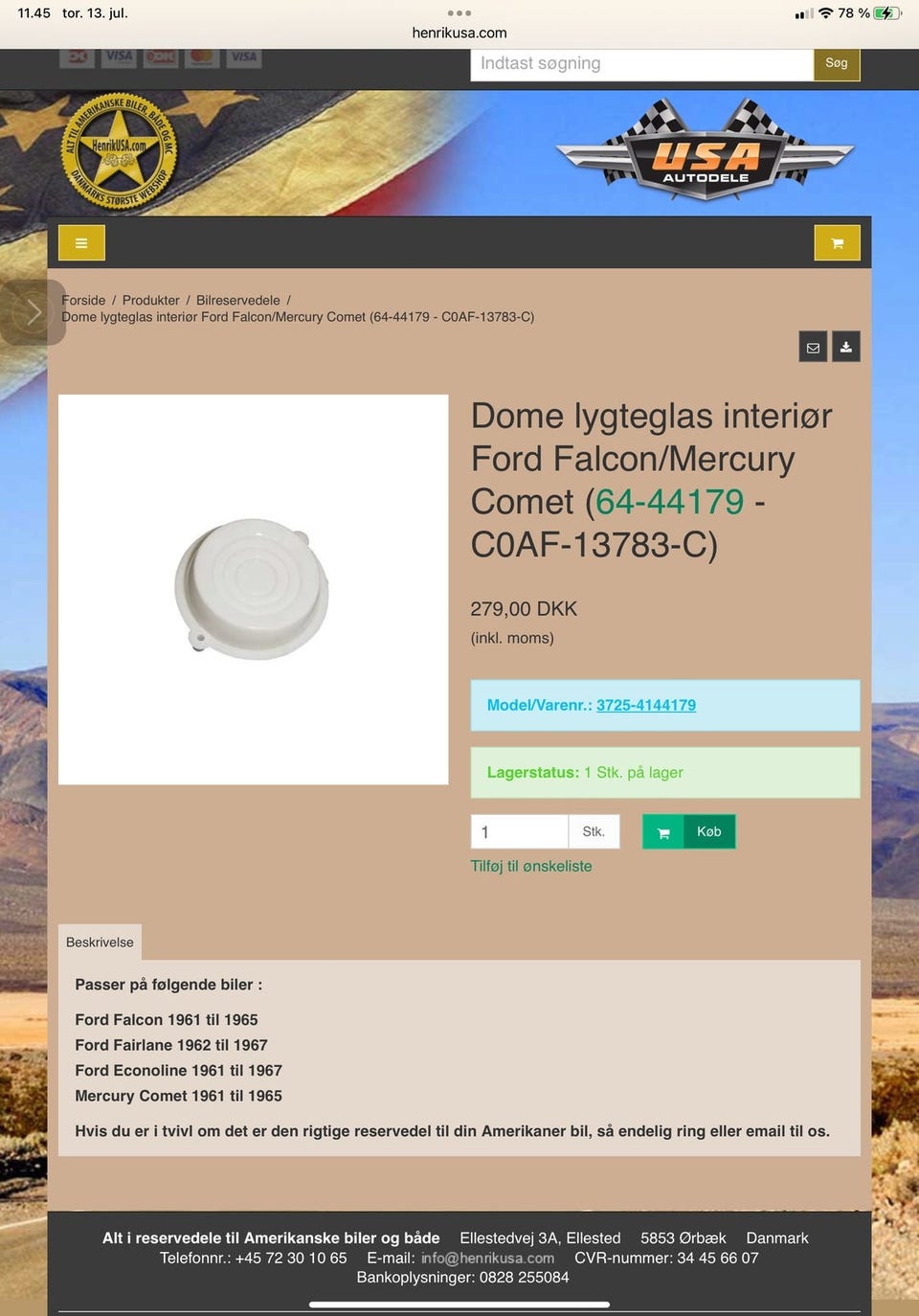Click the USA Autodele logo
919x1316 pixels.
[x=706, y=149]
